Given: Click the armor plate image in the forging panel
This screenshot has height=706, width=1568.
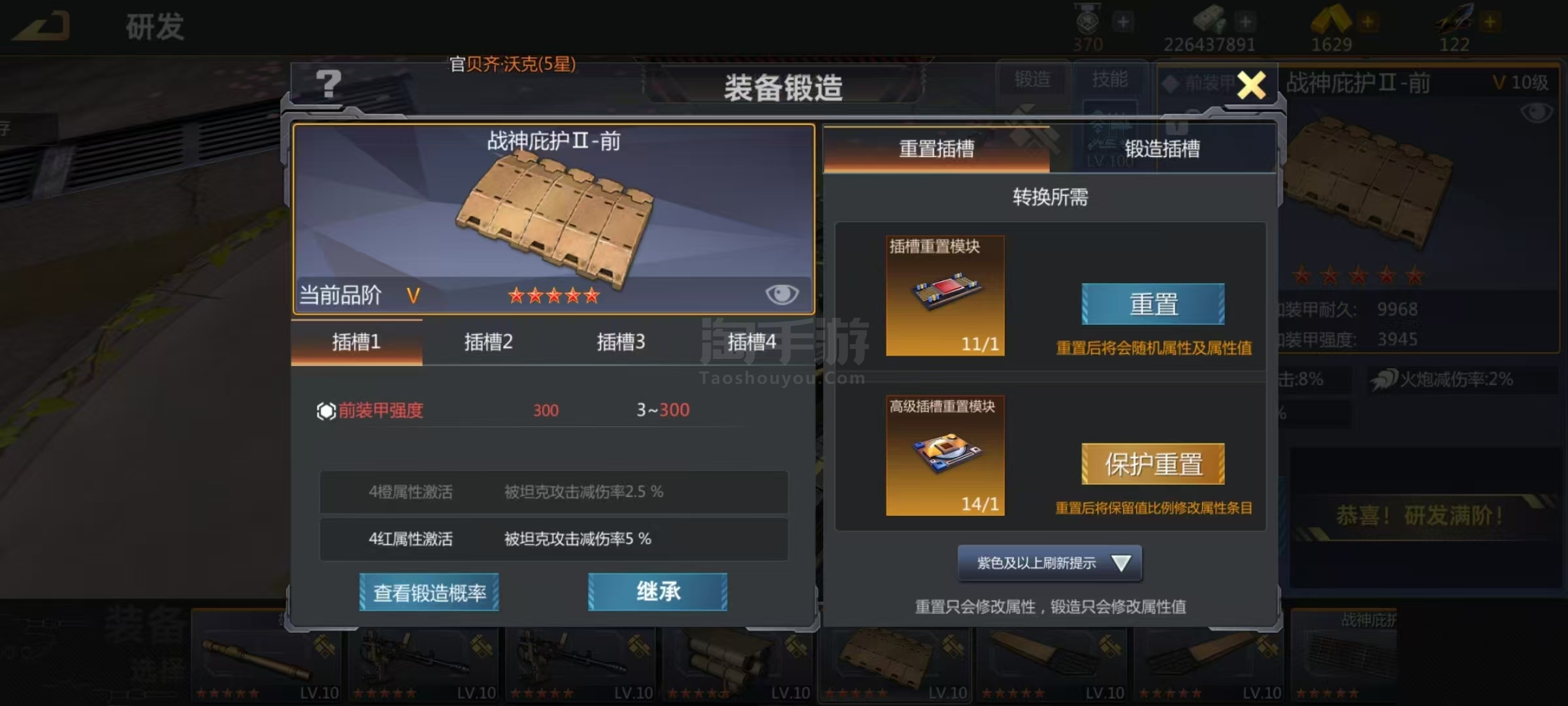Looking at the screenshot, I should pos(555,218).
